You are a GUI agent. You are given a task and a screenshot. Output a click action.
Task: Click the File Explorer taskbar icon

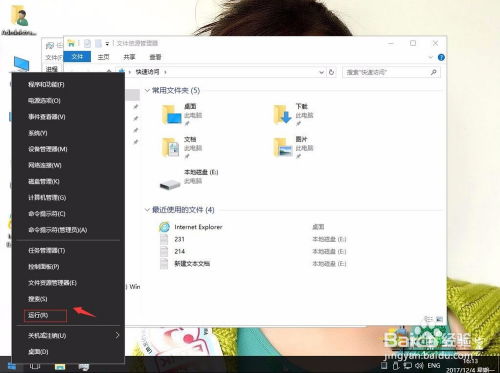[60, 367]
